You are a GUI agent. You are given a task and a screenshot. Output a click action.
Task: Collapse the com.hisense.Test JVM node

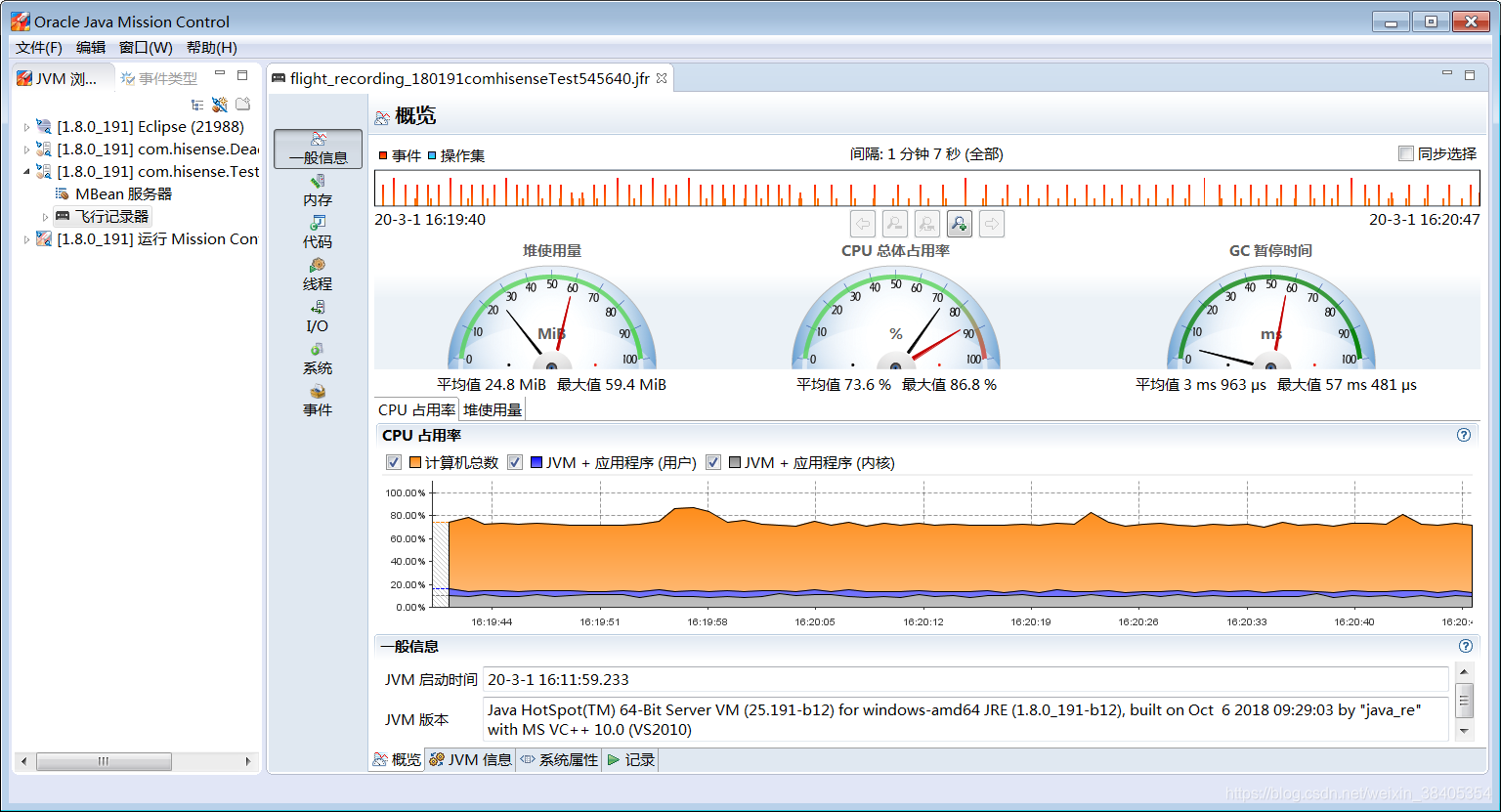[x=26, y=171]
